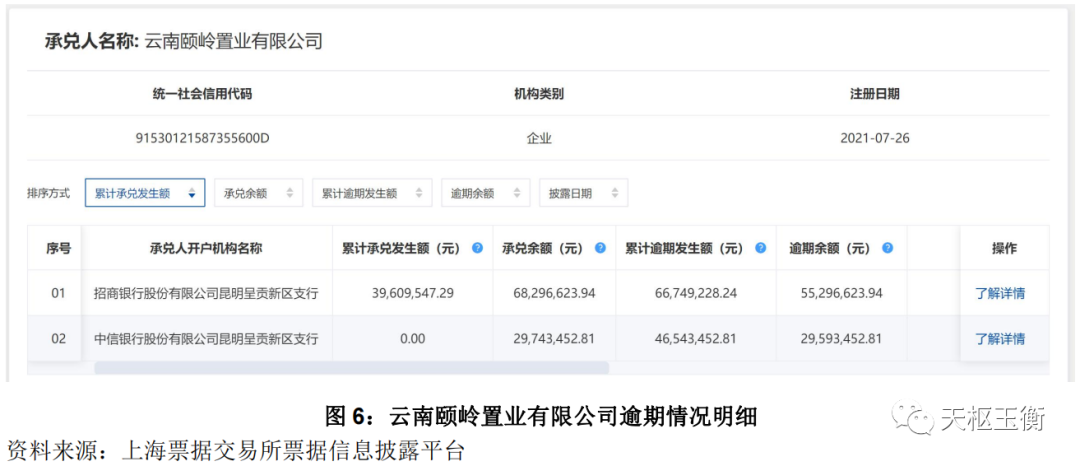The height and width of the screenshot is (466, 1080).
Task: Select the 中信银行股份有限公司昆明呈贡新区支行 cell
Action: pos(205,339)
